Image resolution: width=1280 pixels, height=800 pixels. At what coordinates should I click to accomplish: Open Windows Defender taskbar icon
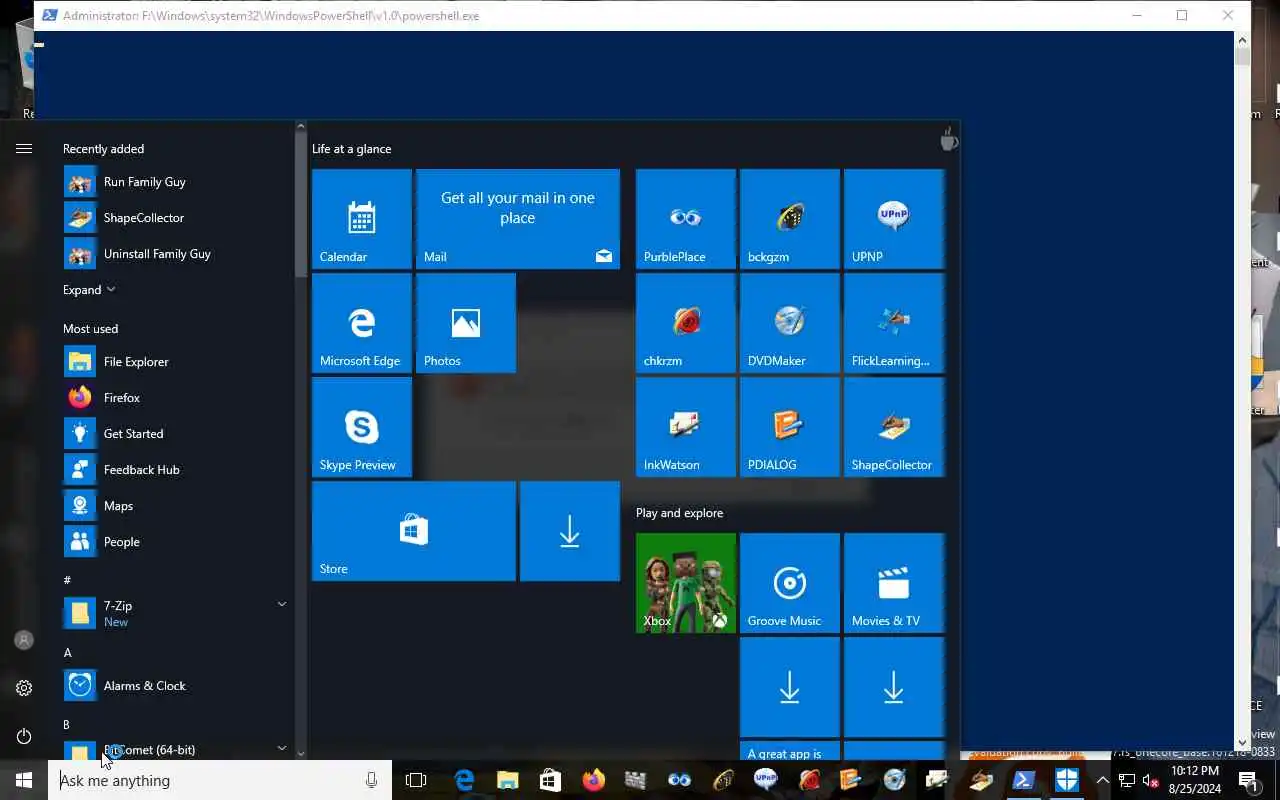pyautogui.click(x=1067, y=780)
